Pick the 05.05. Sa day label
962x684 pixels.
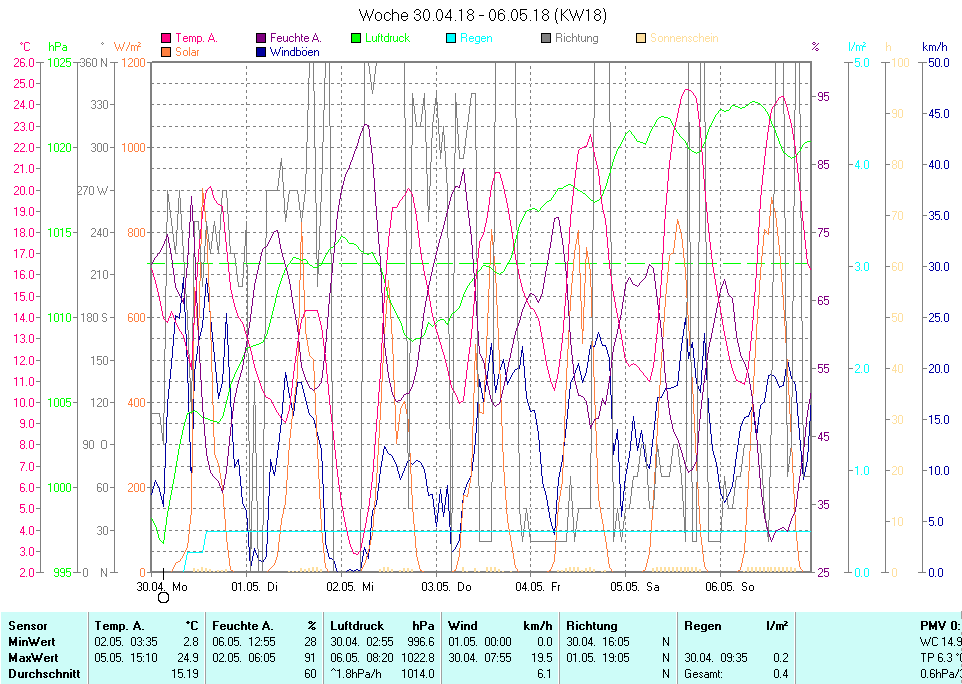pyautogui.click(x=634, y=587)
